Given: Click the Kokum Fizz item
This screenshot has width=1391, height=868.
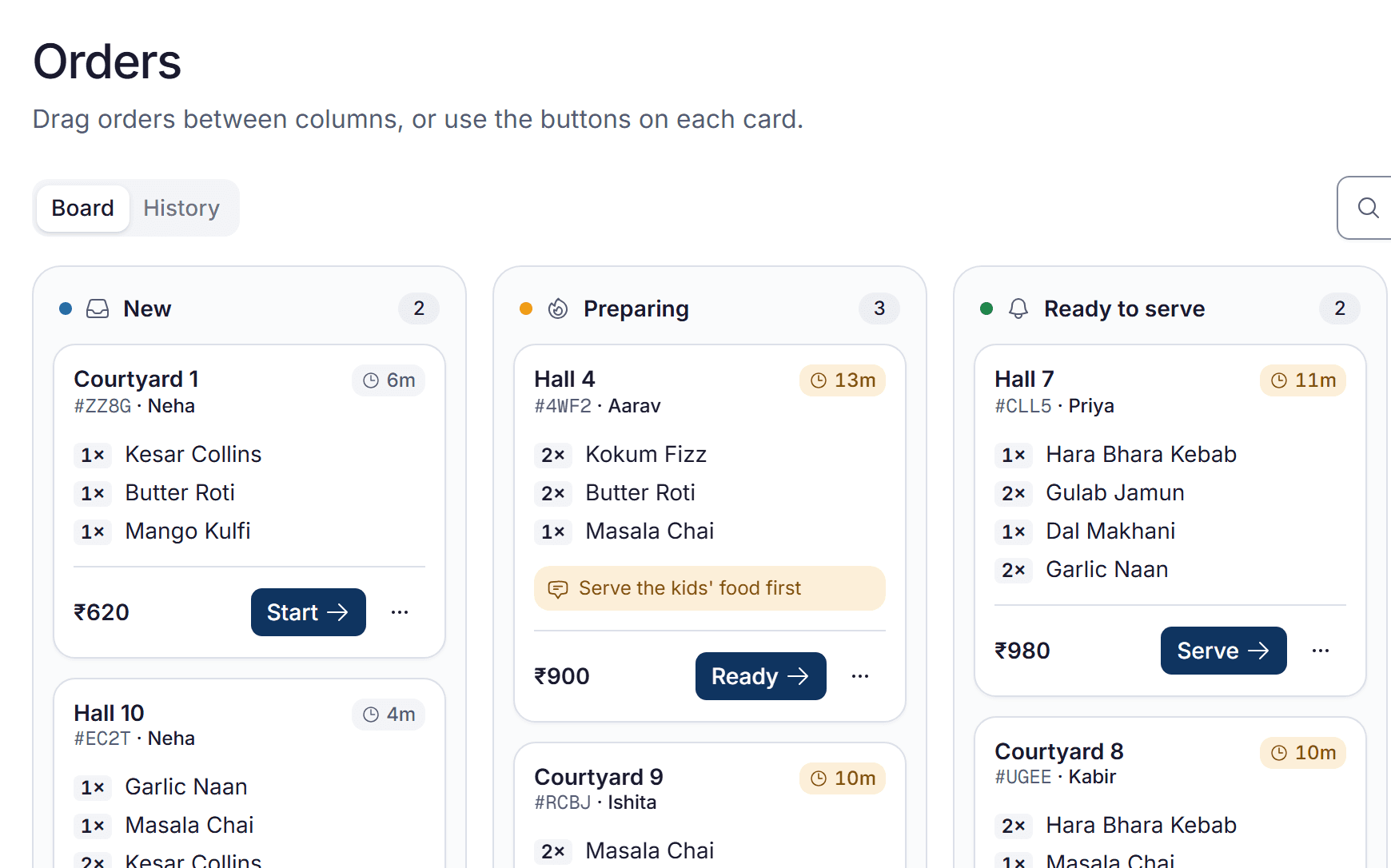Looking at the screenshot, I should coord(646,454).
